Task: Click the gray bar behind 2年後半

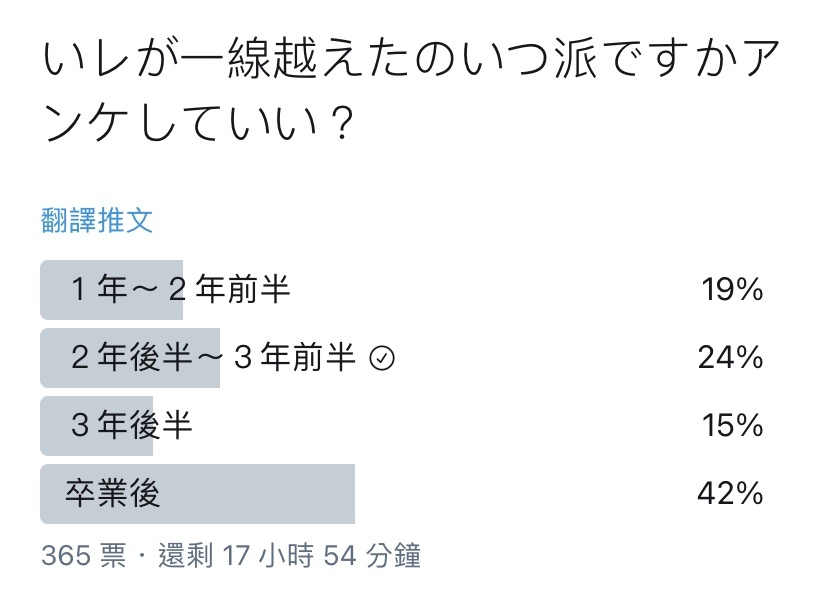Action: (130, 358)
